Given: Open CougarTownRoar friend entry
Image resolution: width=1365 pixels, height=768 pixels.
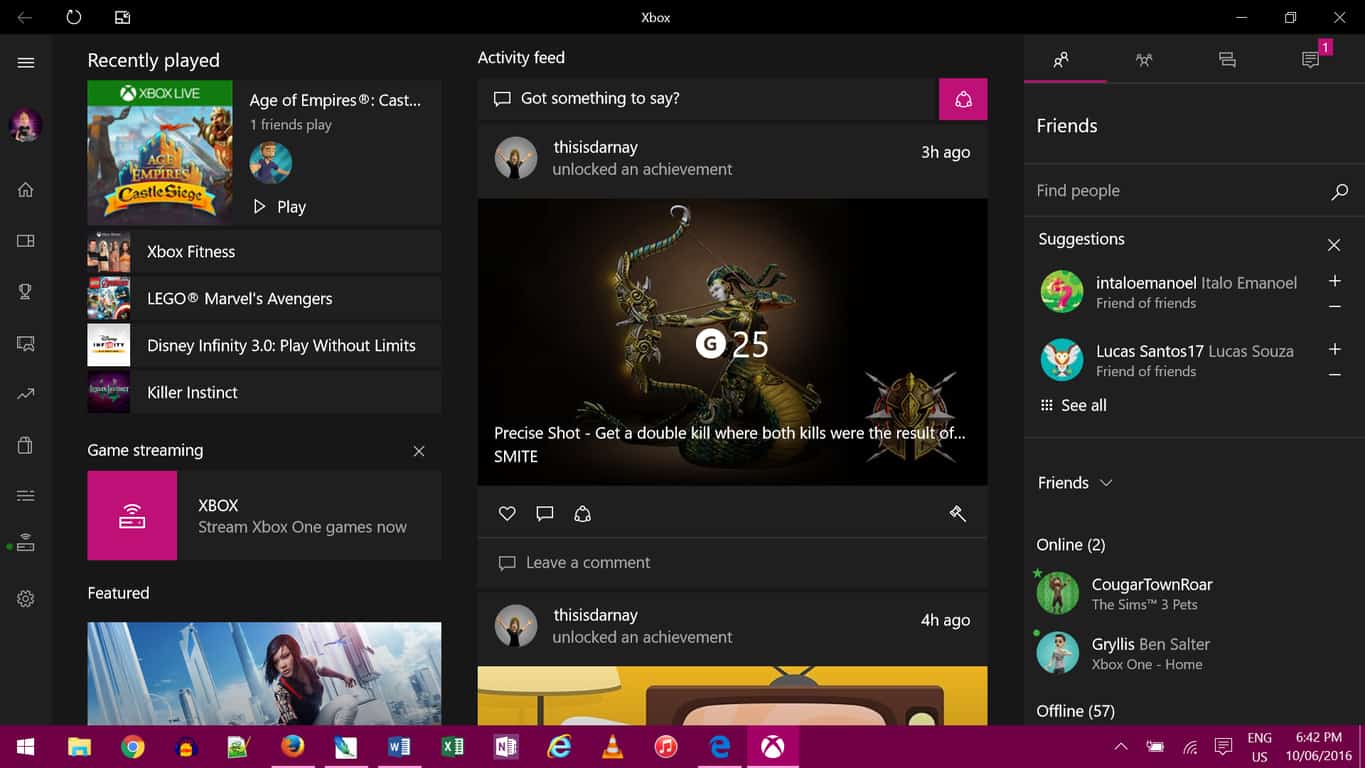Looking at the screenshot, I should [x=1194, y=593].
